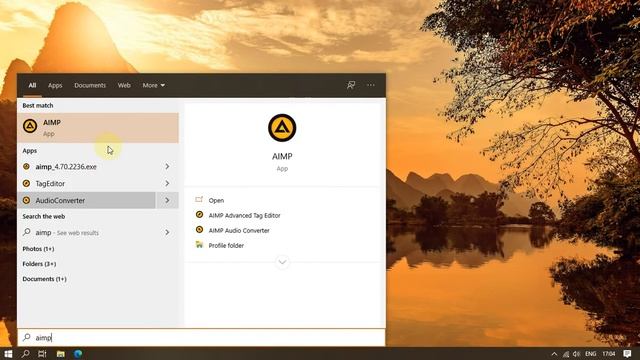The height and width of the screenshot is (360, 640).
Task: Click the web search magnifier icon next to aimp
Action: [x=27, y=232]
